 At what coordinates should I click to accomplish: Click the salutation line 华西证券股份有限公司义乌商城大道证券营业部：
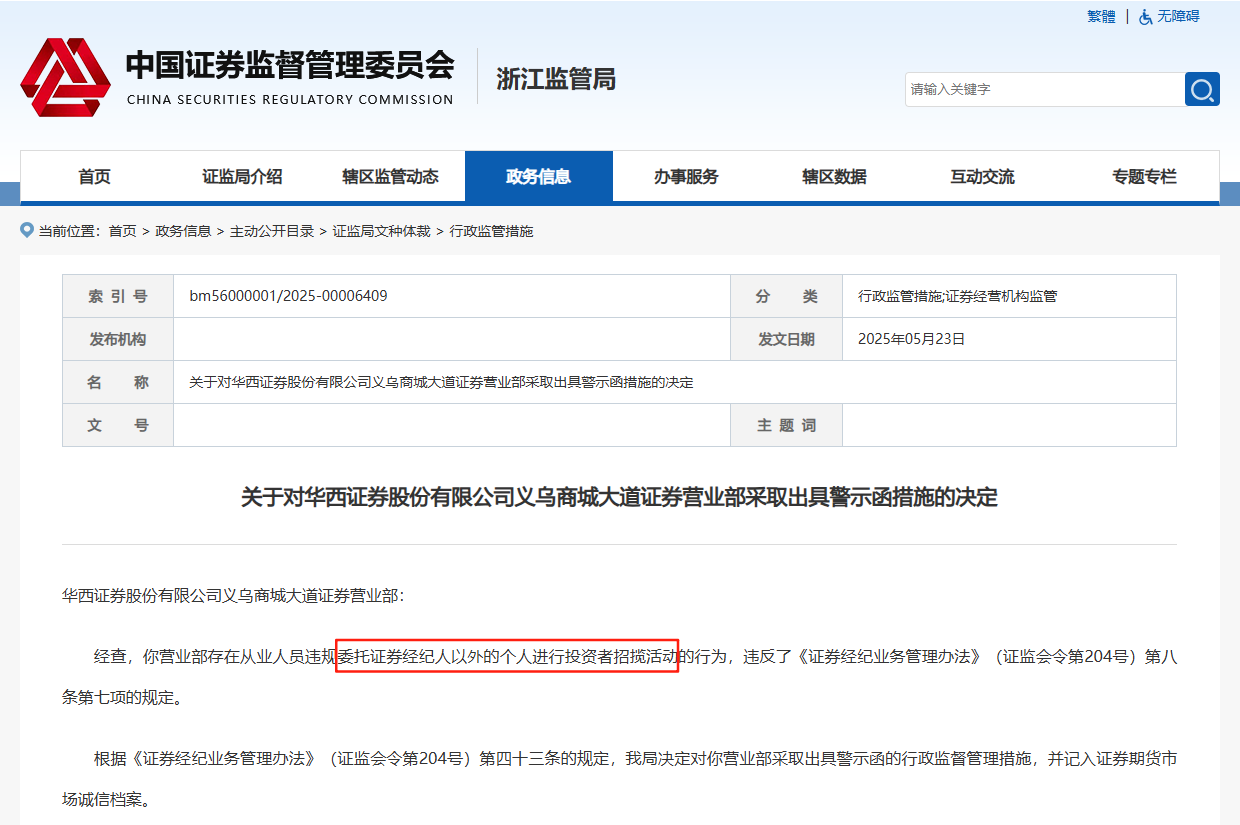click(x=233, y=596)
